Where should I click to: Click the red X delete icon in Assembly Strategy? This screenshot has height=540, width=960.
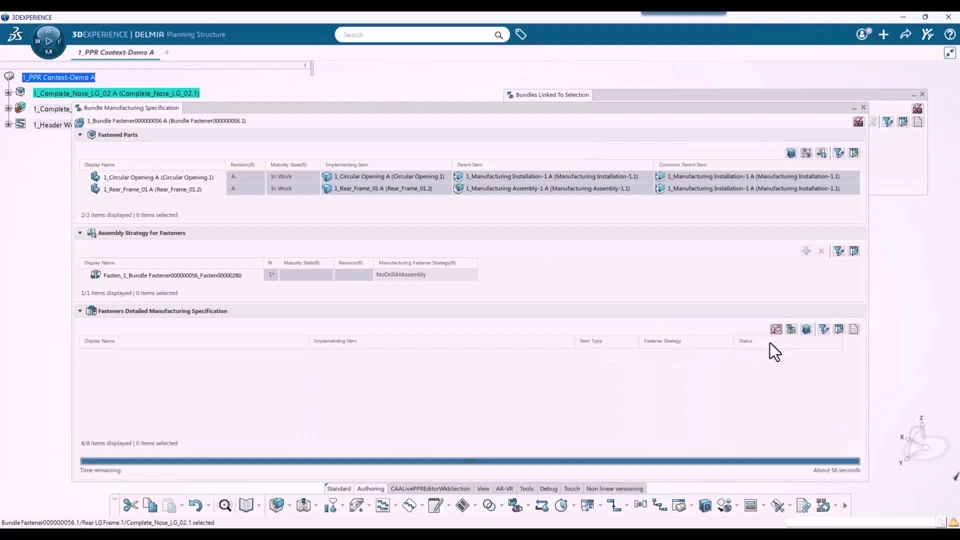(x=822, y=251)
